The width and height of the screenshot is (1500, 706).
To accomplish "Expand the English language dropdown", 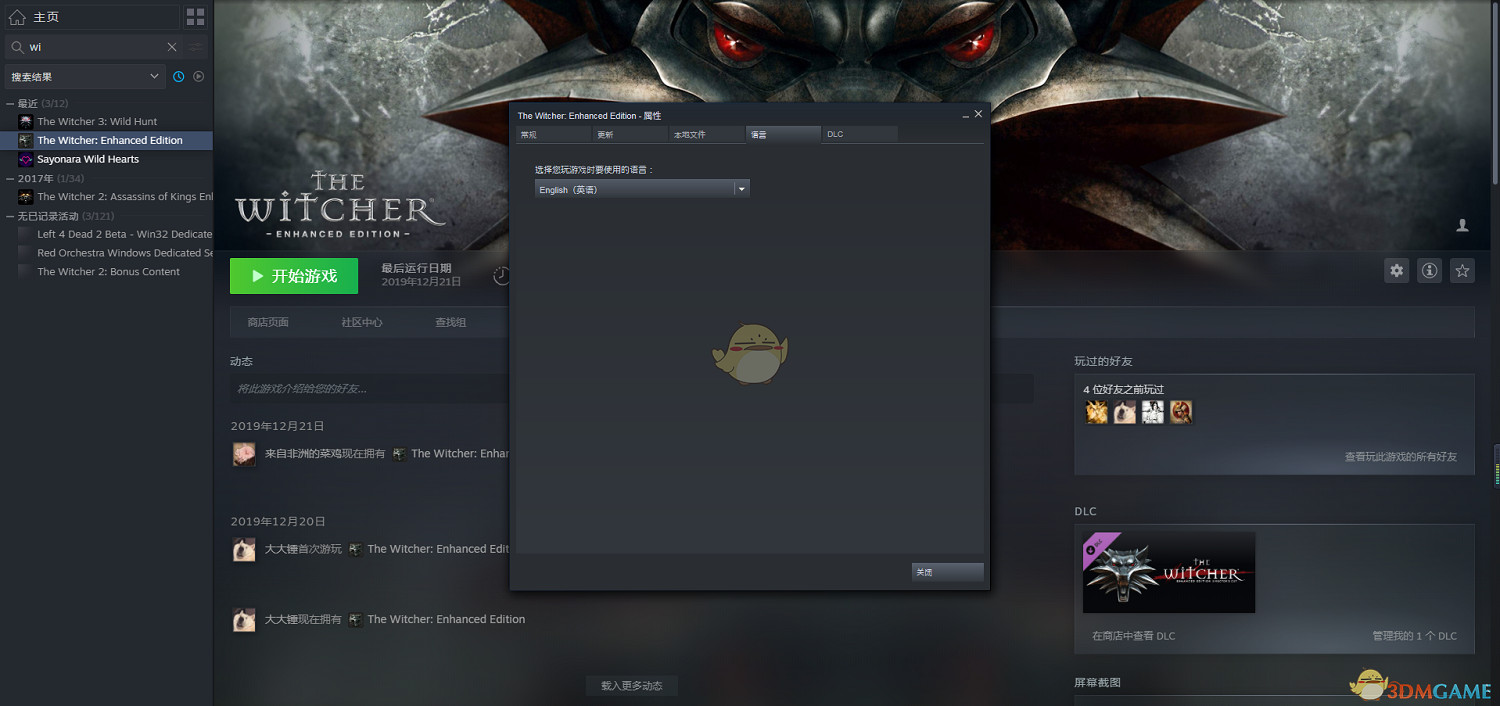I will tap(741, 189).
